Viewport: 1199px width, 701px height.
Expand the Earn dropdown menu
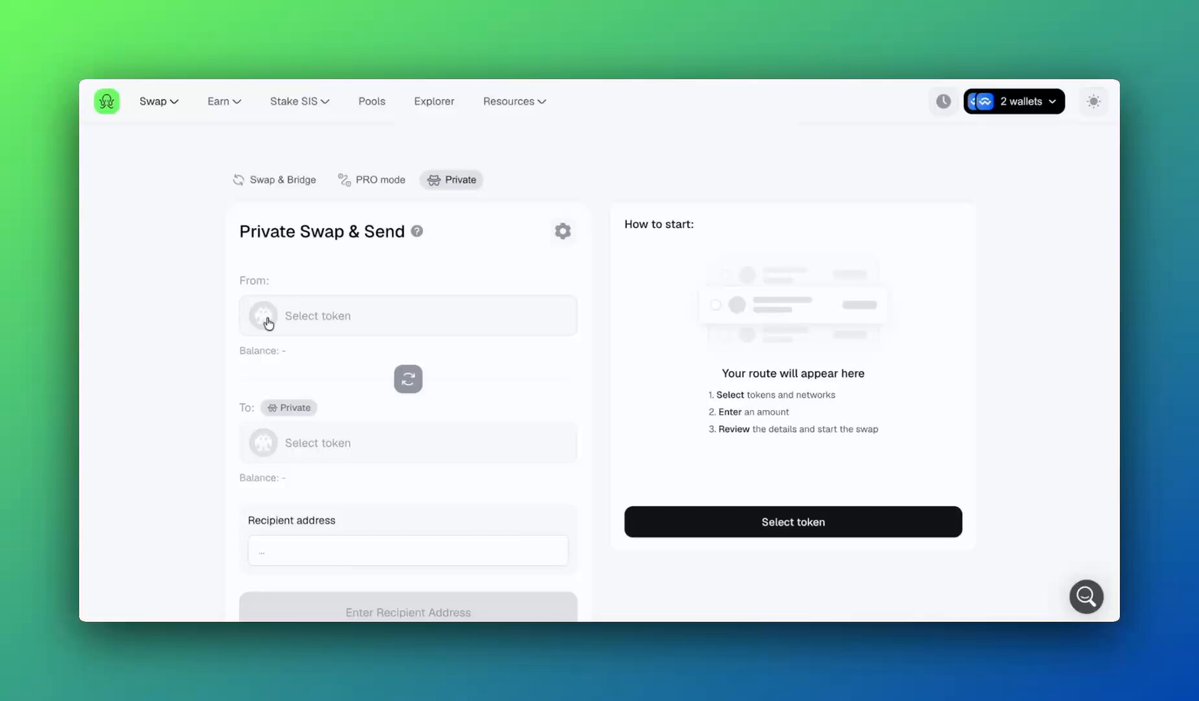coord(224,101)
